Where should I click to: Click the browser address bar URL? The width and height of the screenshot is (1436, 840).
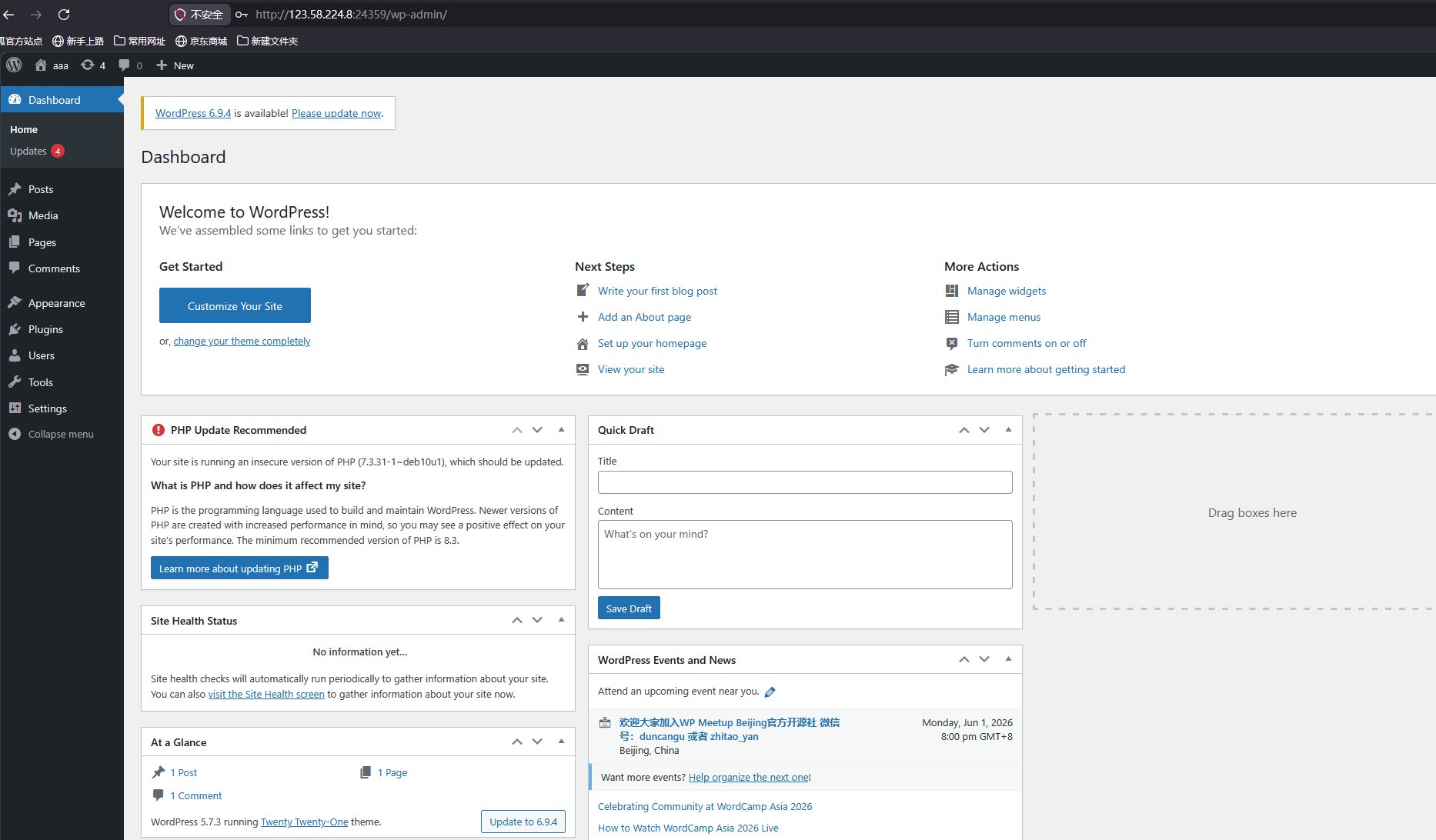(351, 15)
